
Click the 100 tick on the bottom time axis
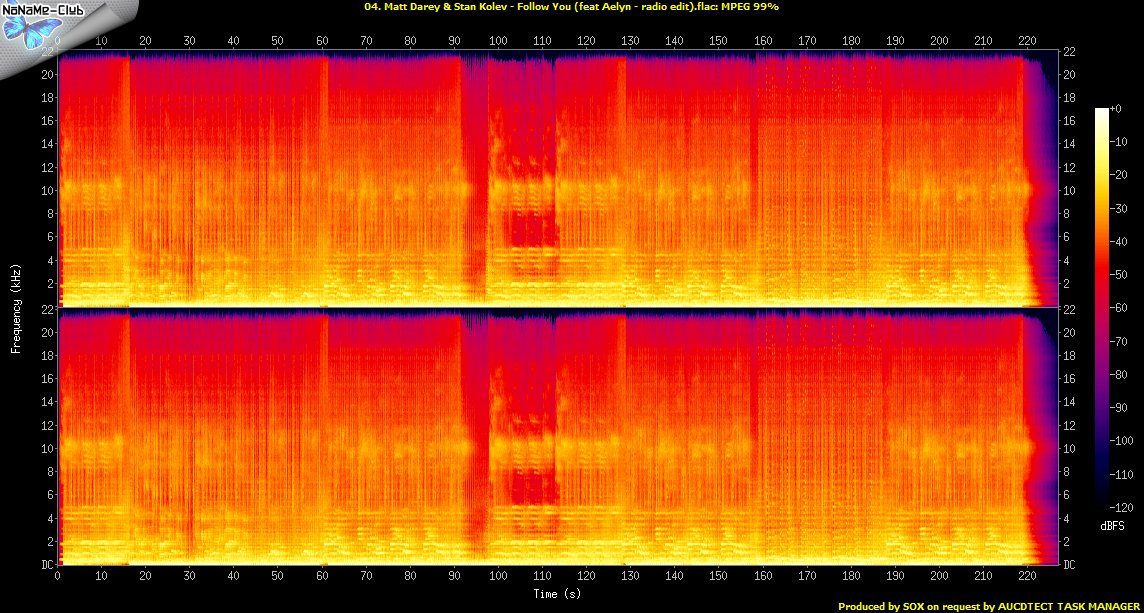pyautogui.click(x=498, y=576)
